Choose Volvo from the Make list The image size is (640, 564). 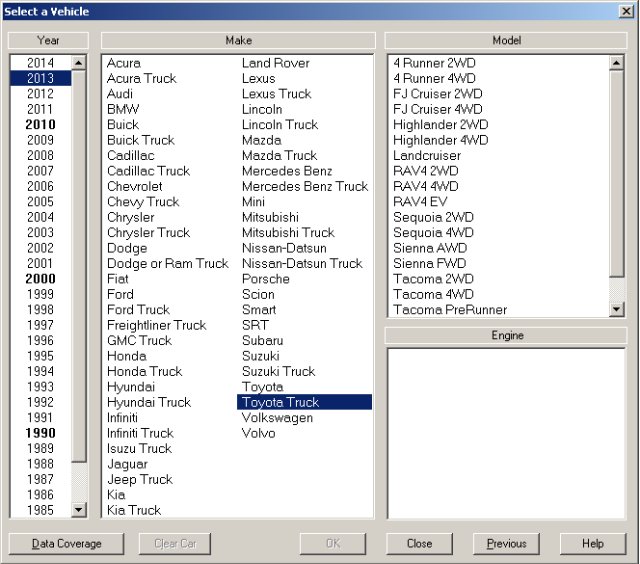click(x=258, y=433)
